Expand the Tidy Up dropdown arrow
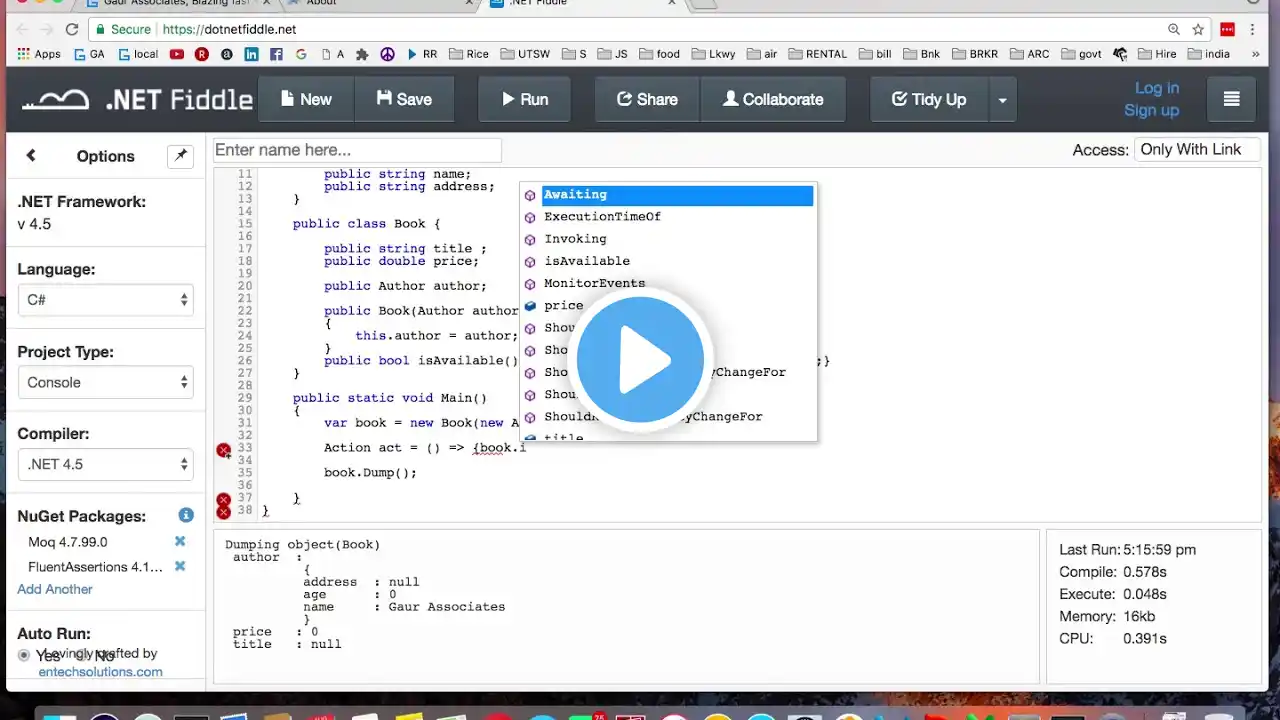Screen dimensions: 1280x720 (x=1002, y=99)
